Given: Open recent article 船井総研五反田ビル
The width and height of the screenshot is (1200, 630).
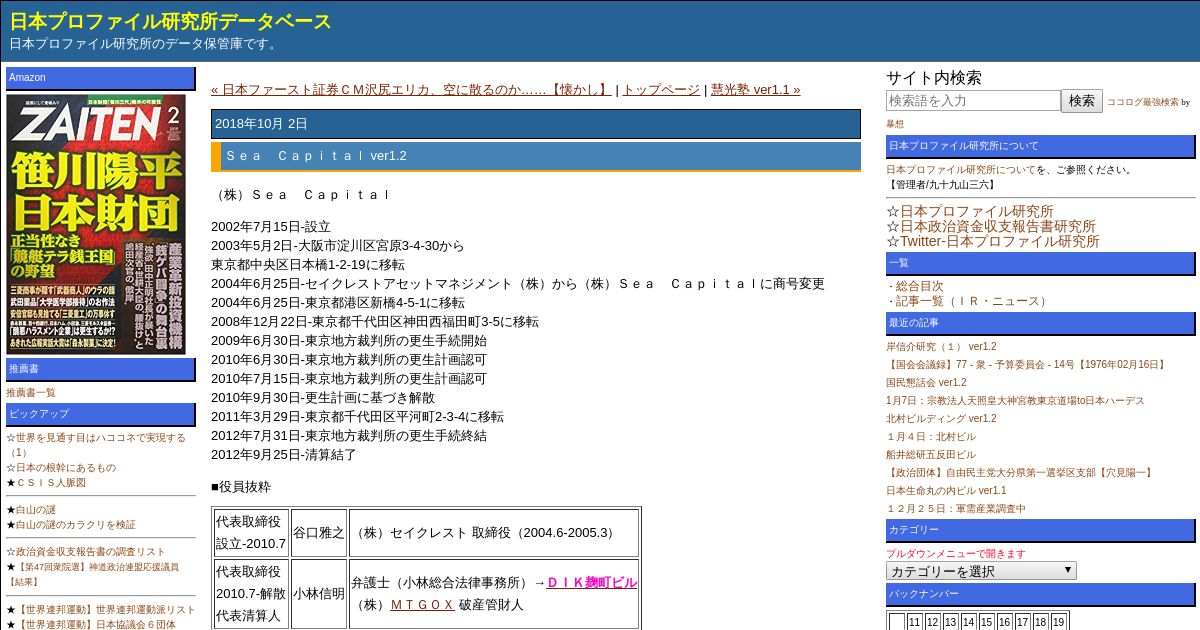Looking at the screenshot, I should click(931, 455).
